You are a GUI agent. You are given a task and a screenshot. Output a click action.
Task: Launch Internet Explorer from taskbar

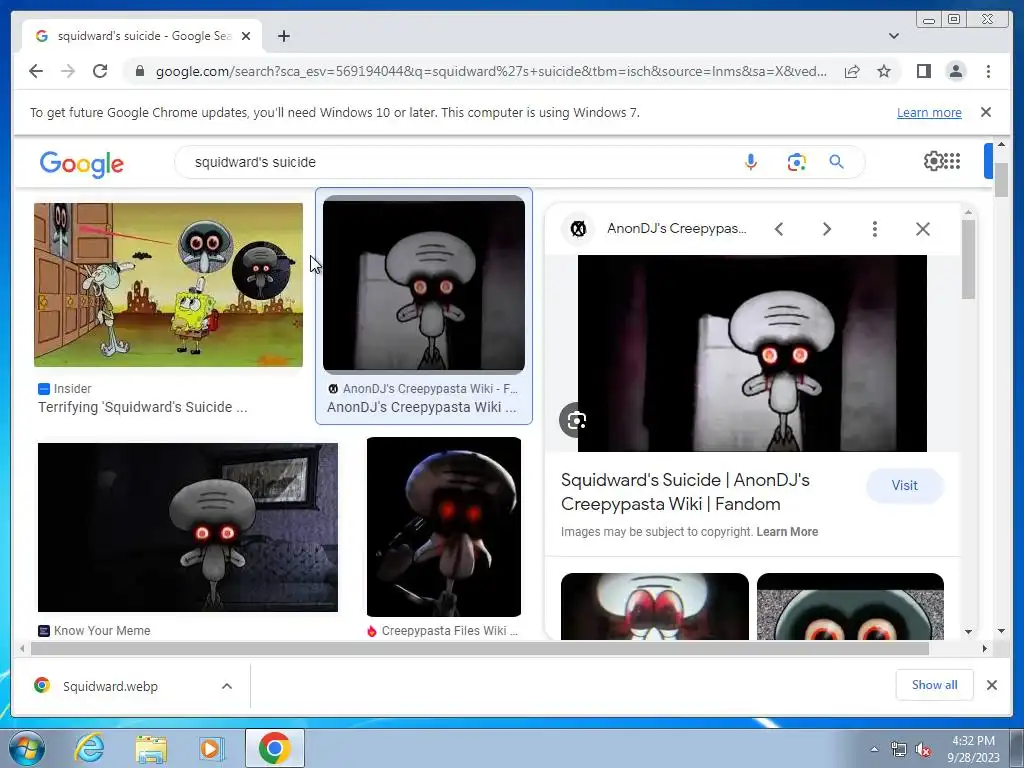point(89,748)
